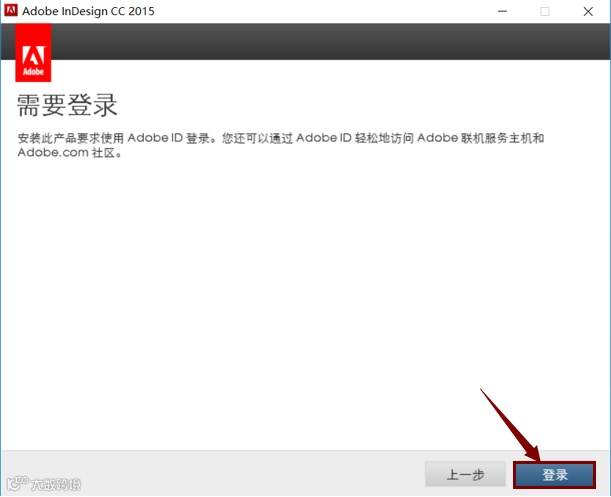This screenshot has height=497, width=611.
Task: Click the disabled maximize window button
Action: tap(545, 11)
